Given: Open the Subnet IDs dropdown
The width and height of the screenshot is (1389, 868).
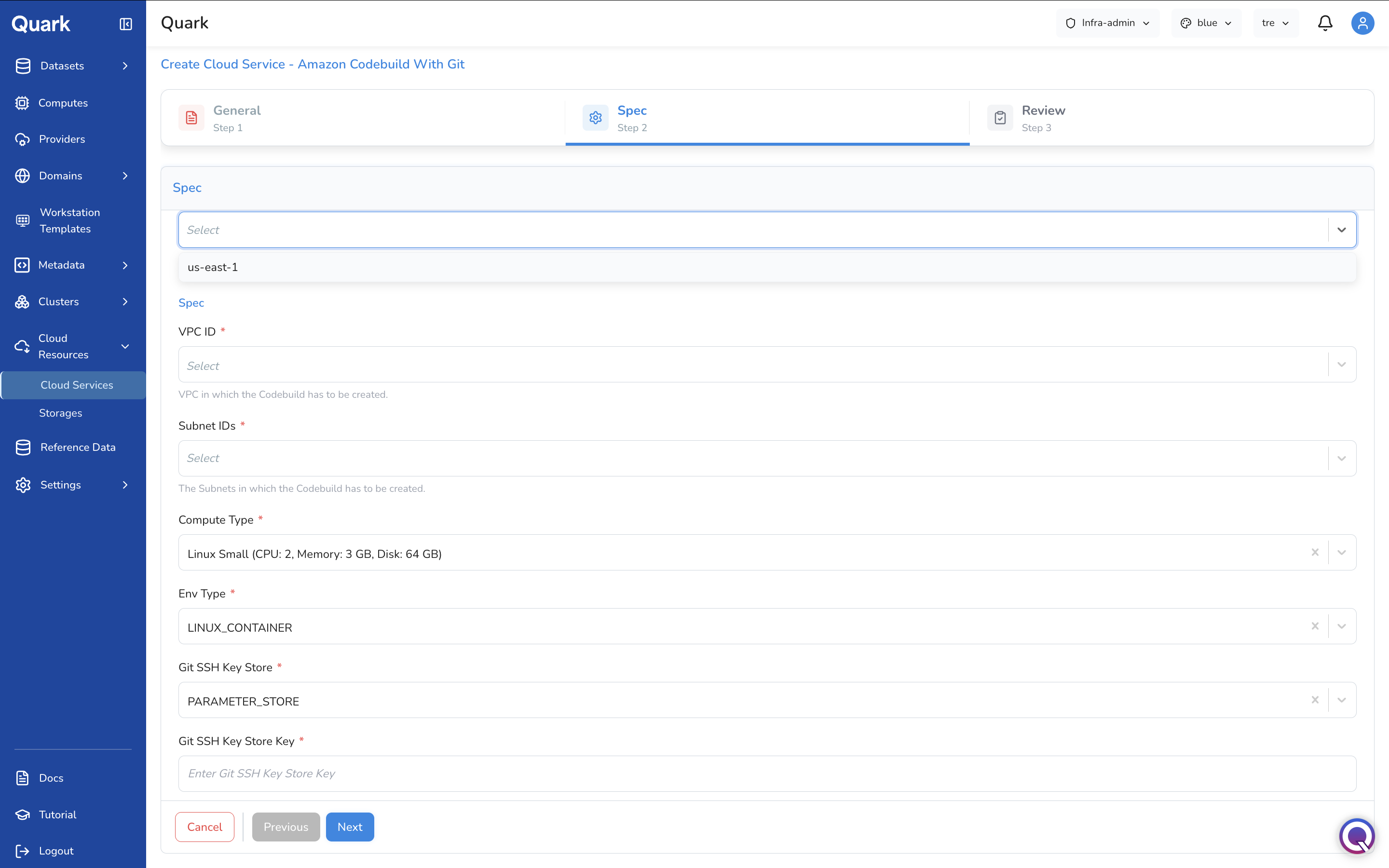Looking at the screenshot, I should coord(767,458).
